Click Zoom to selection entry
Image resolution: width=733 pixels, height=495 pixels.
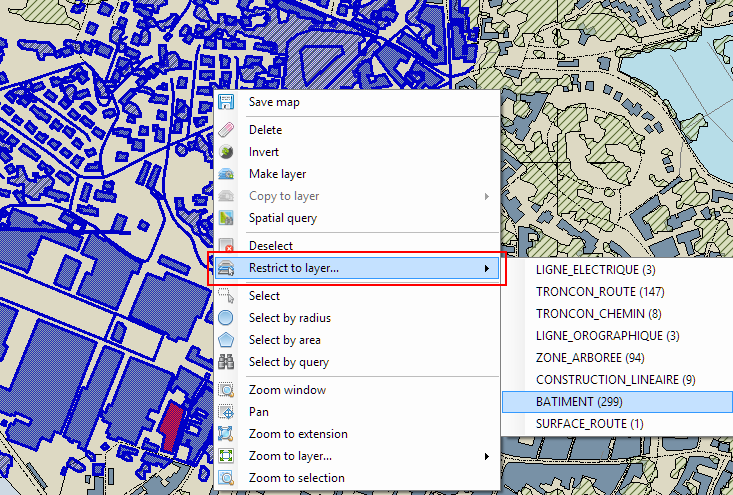[x=296, y=478]
